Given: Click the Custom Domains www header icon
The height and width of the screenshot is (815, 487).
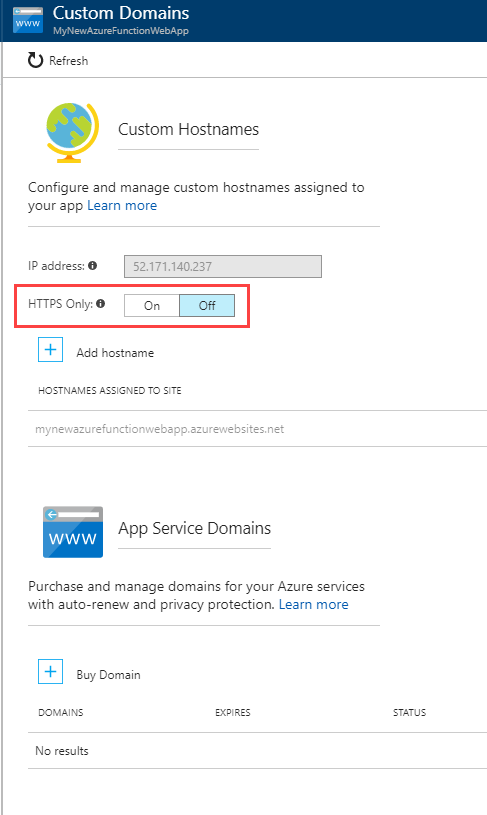Looking at the screenshot, I should (28, 20).
